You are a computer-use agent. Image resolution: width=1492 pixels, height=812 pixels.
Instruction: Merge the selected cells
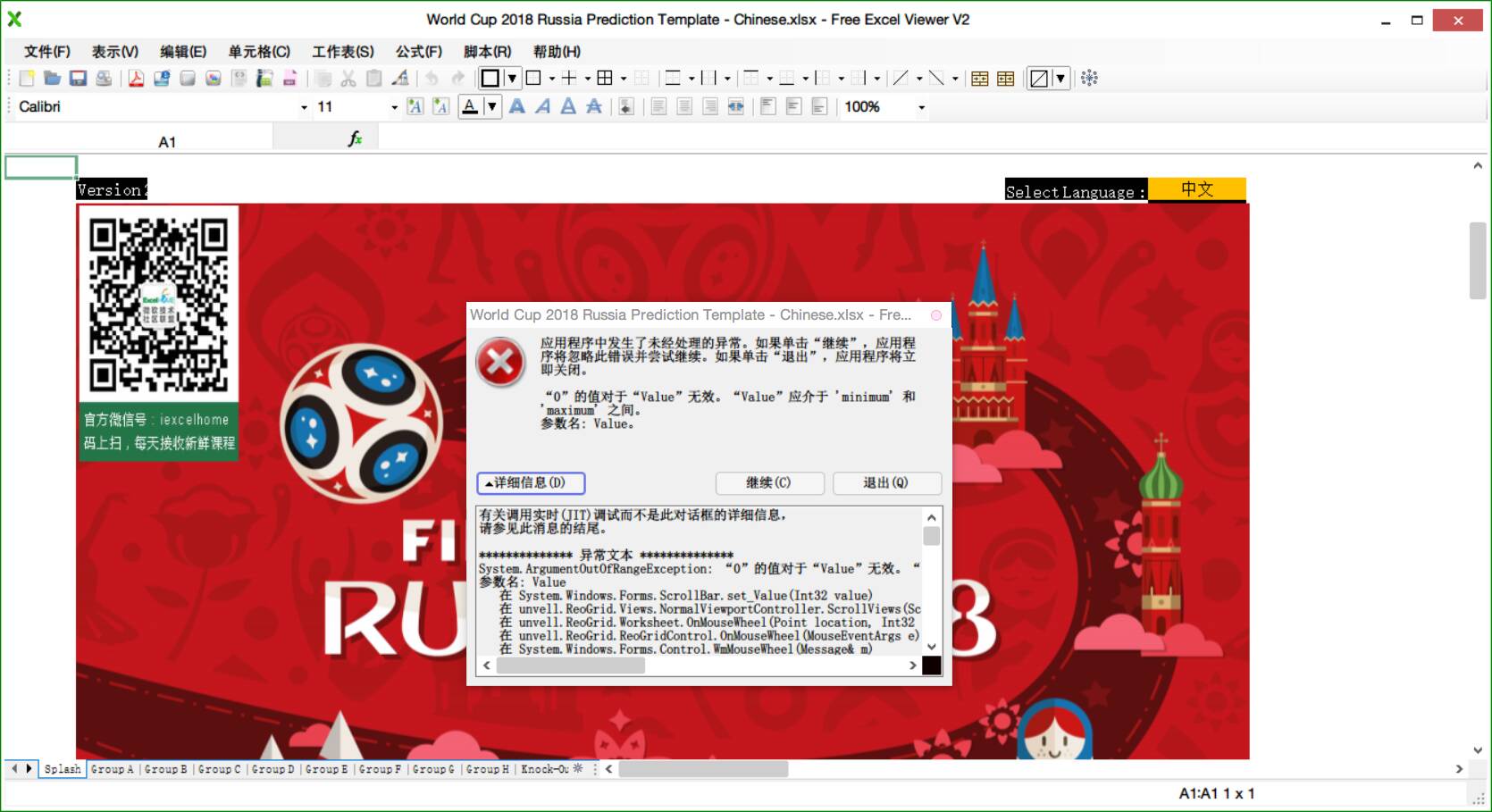pos(980,79)
